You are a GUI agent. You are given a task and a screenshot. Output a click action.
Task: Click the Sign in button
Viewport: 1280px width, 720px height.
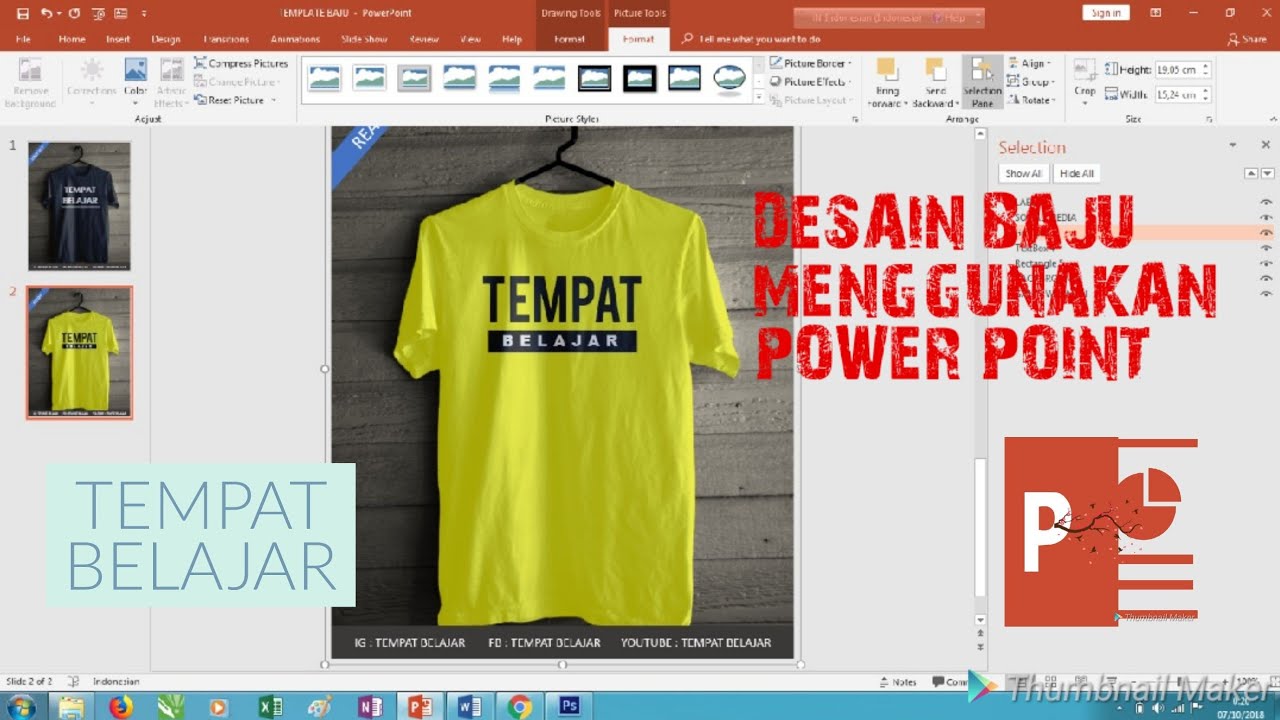1105,13
